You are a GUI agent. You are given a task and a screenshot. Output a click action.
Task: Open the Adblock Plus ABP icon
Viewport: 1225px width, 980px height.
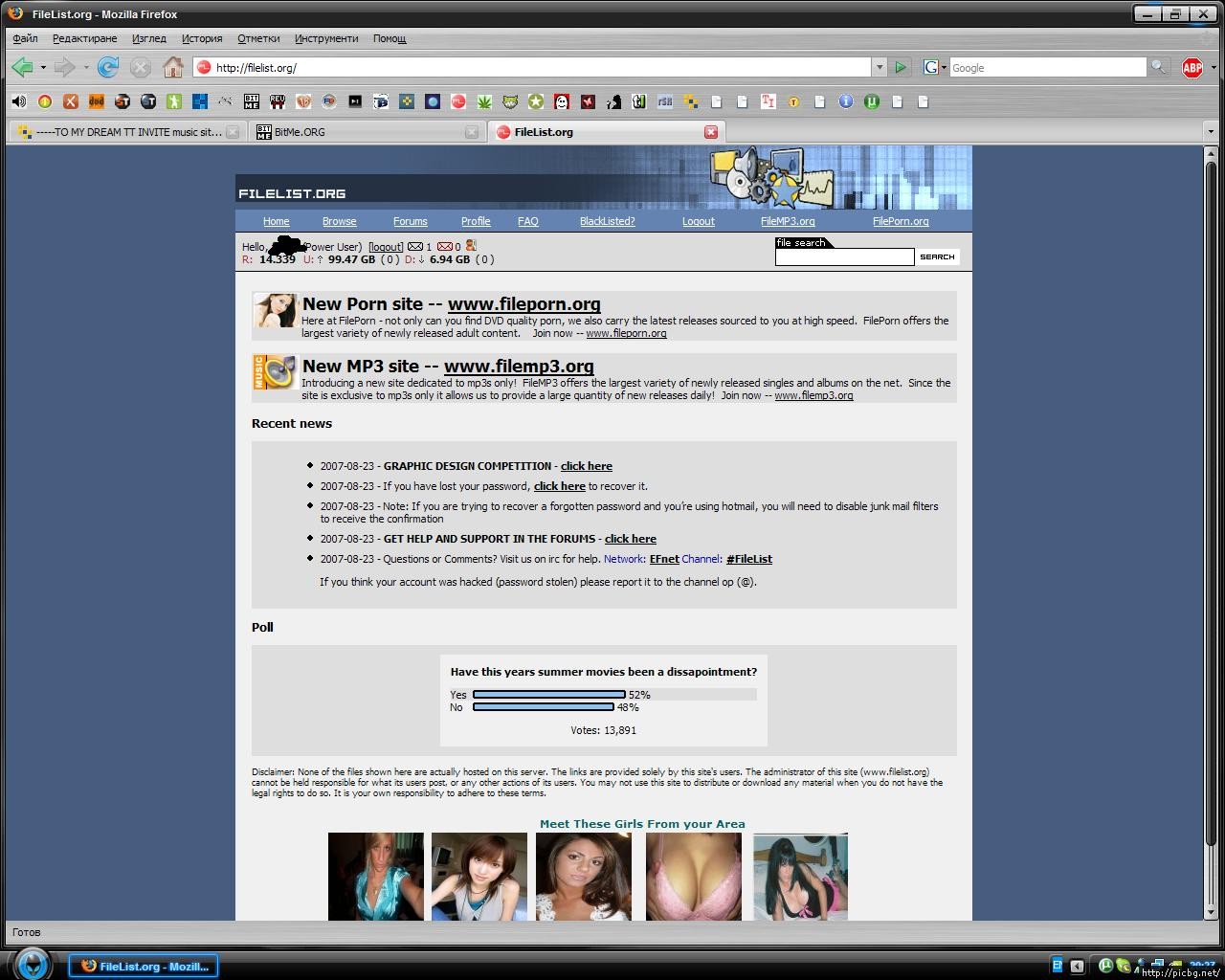coord(1192,67)
